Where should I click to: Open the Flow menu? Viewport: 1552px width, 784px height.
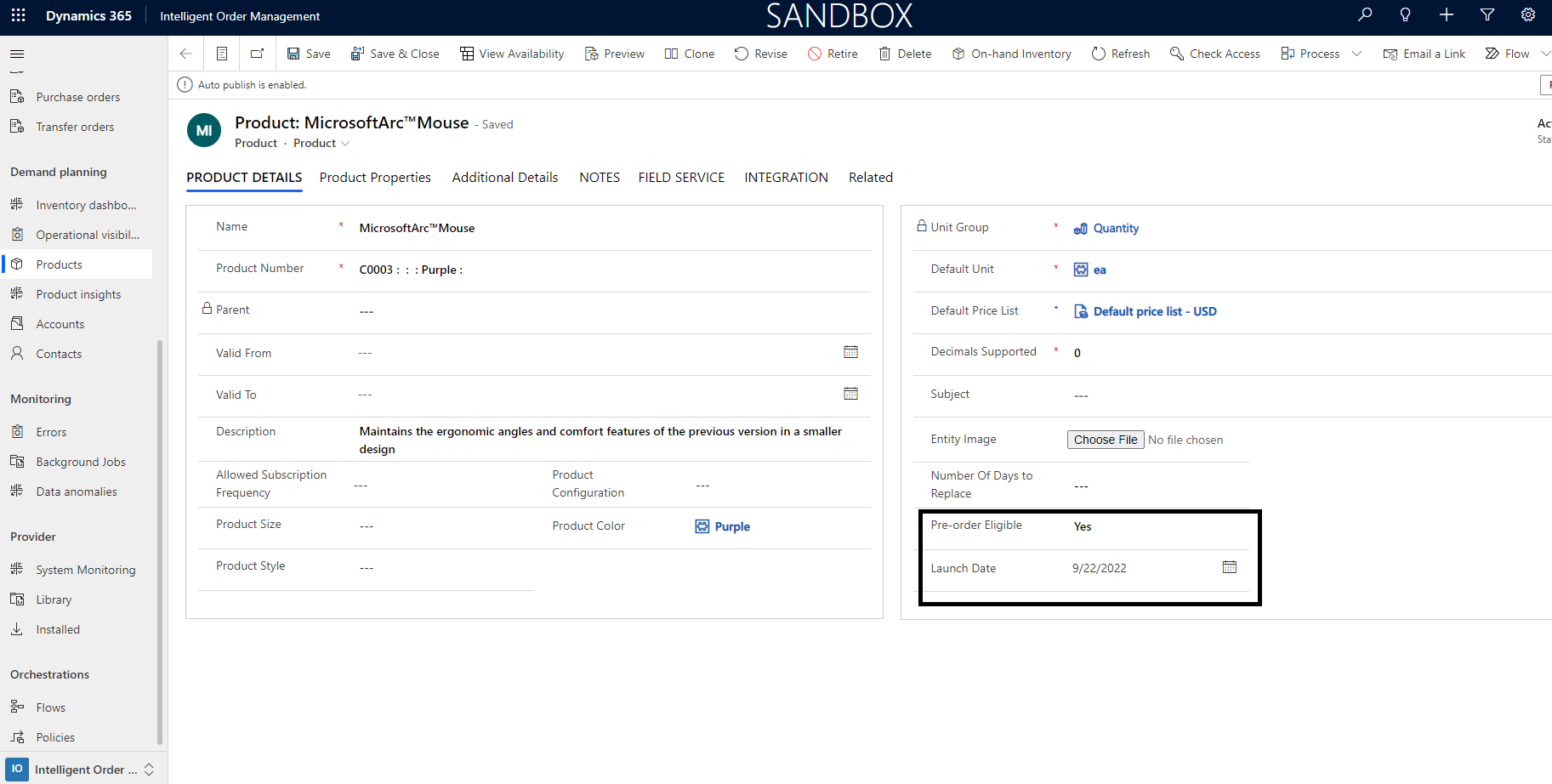[x=1508, y=54]
